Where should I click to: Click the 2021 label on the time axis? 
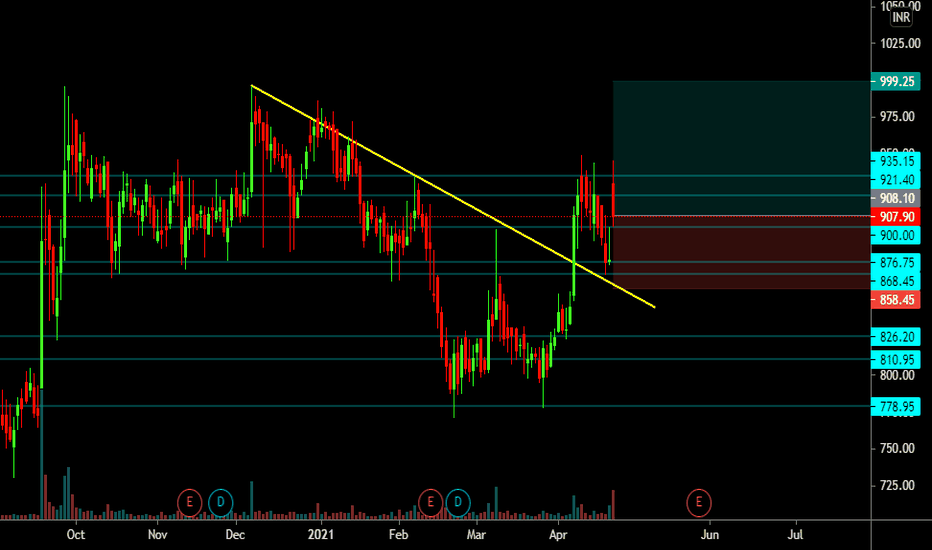point(321,535)
